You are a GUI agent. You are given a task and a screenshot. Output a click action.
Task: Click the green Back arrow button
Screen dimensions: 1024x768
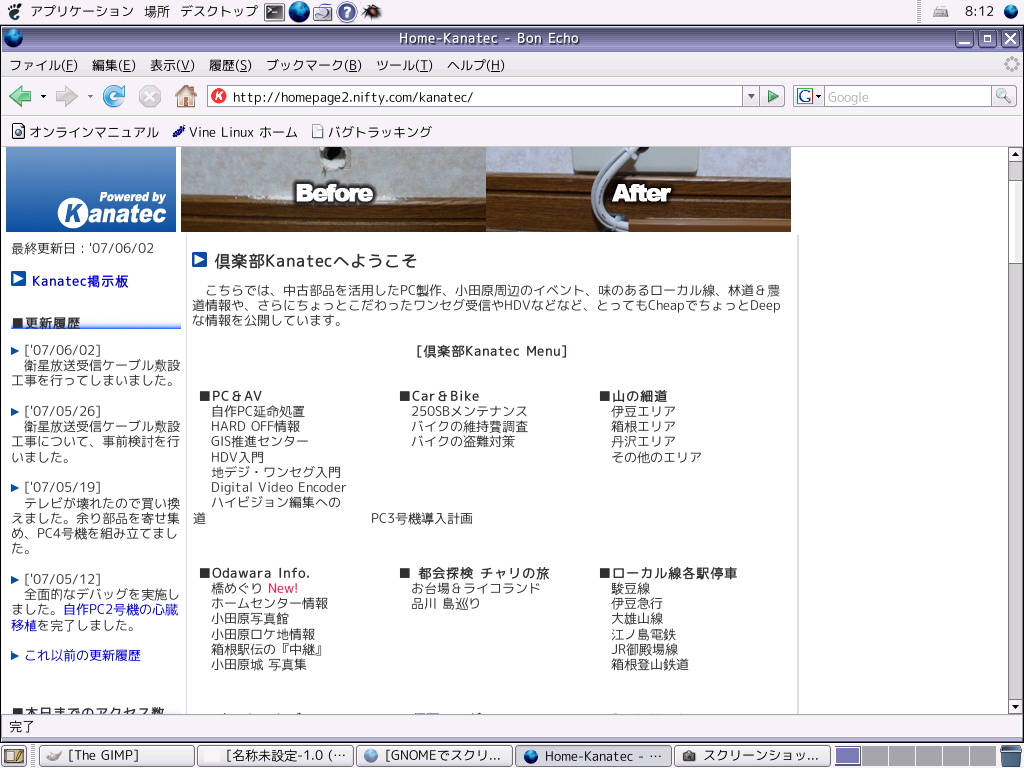point(20,97)
